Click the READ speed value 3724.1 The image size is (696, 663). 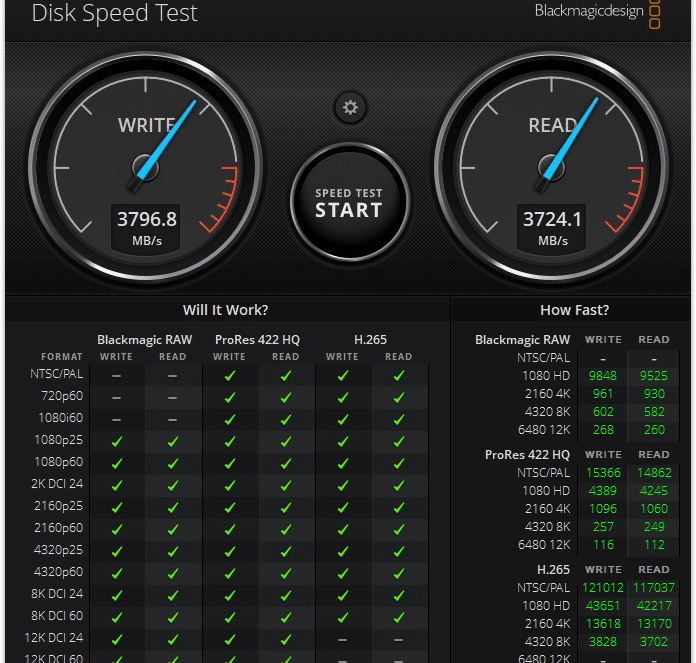click(x=552, y=219)
